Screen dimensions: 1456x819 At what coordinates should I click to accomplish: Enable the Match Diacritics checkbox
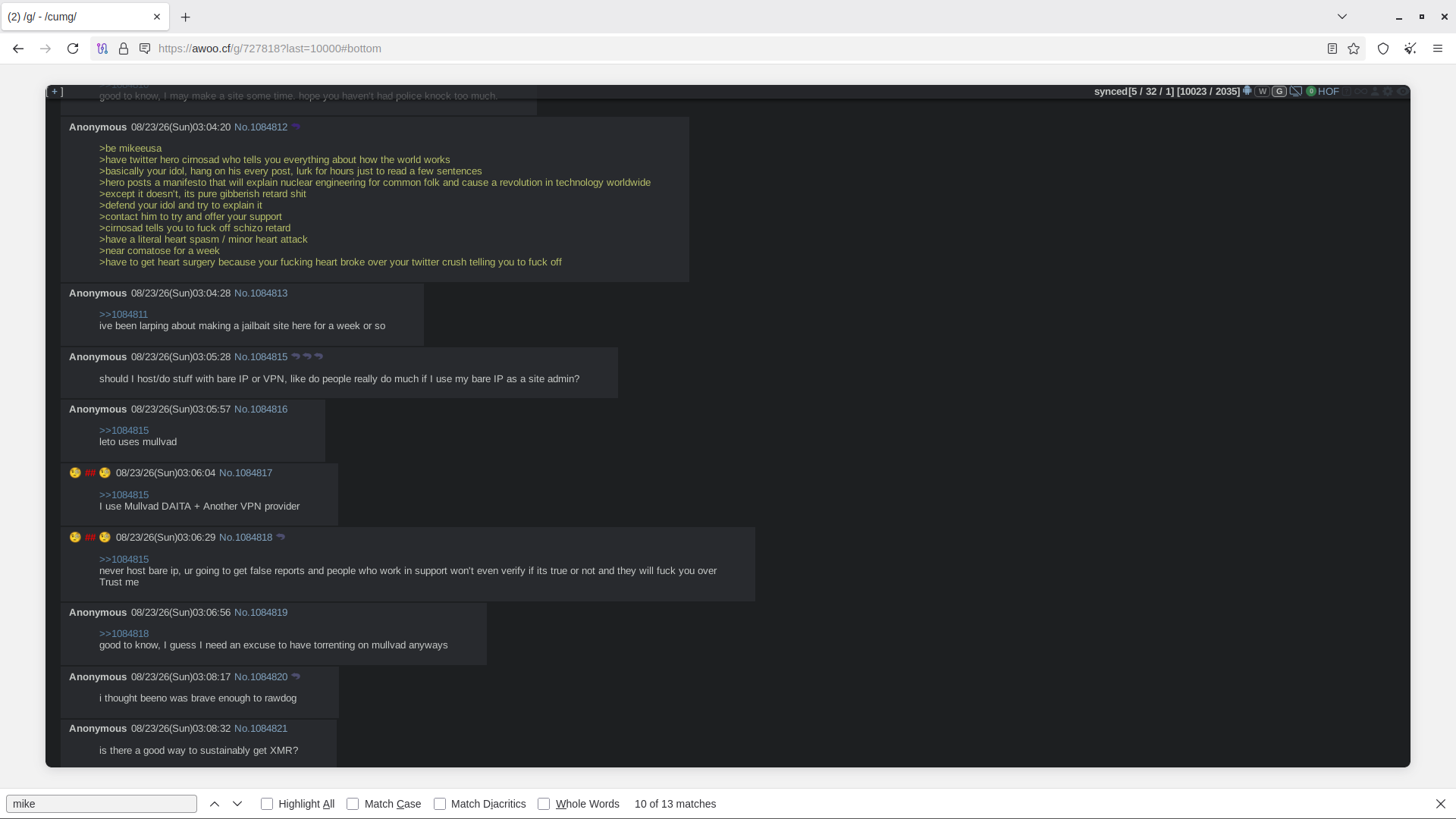tap(440, 804)
